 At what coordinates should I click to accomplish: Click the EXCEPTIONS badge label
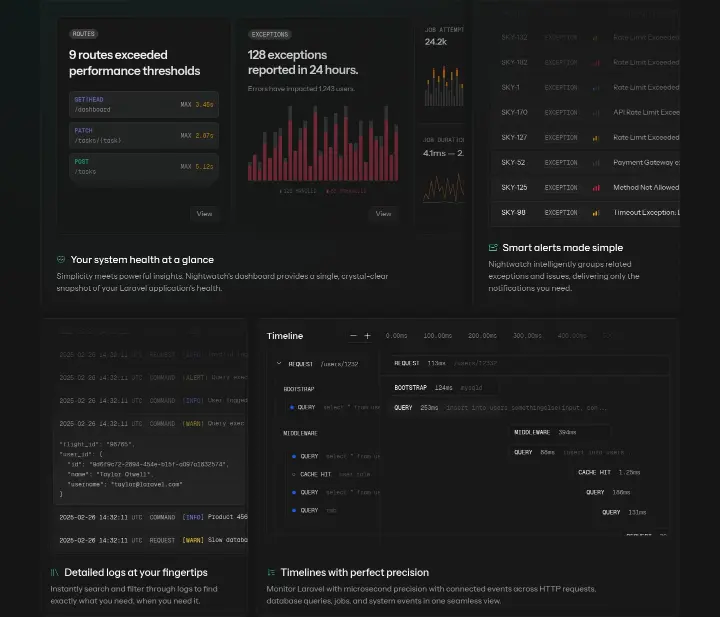[270, 34]
